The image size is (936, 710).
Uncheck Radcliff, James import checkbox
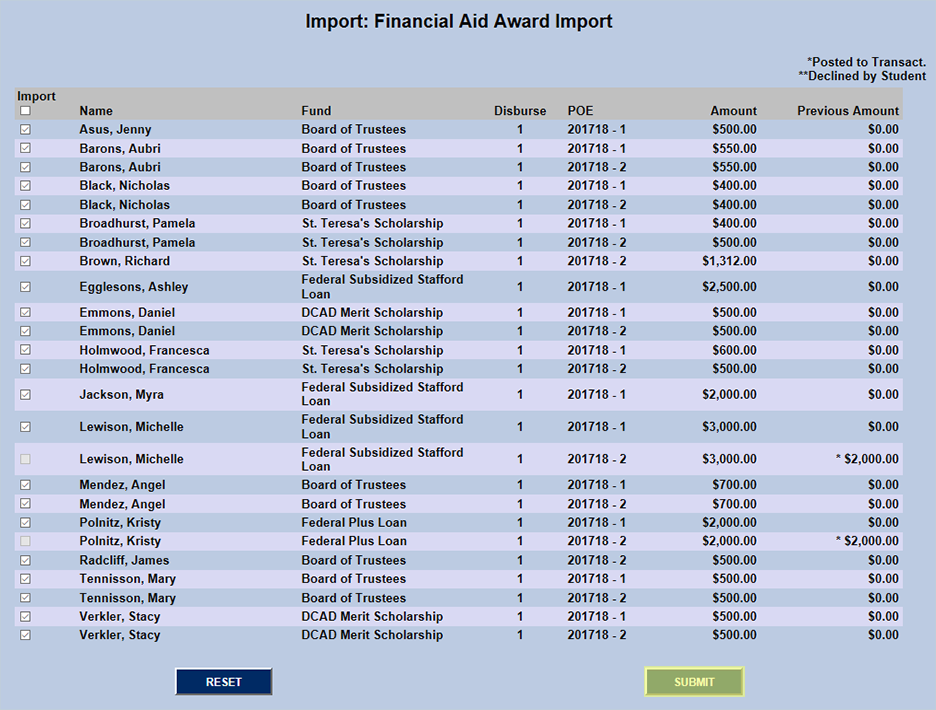(x=26, y=560)
